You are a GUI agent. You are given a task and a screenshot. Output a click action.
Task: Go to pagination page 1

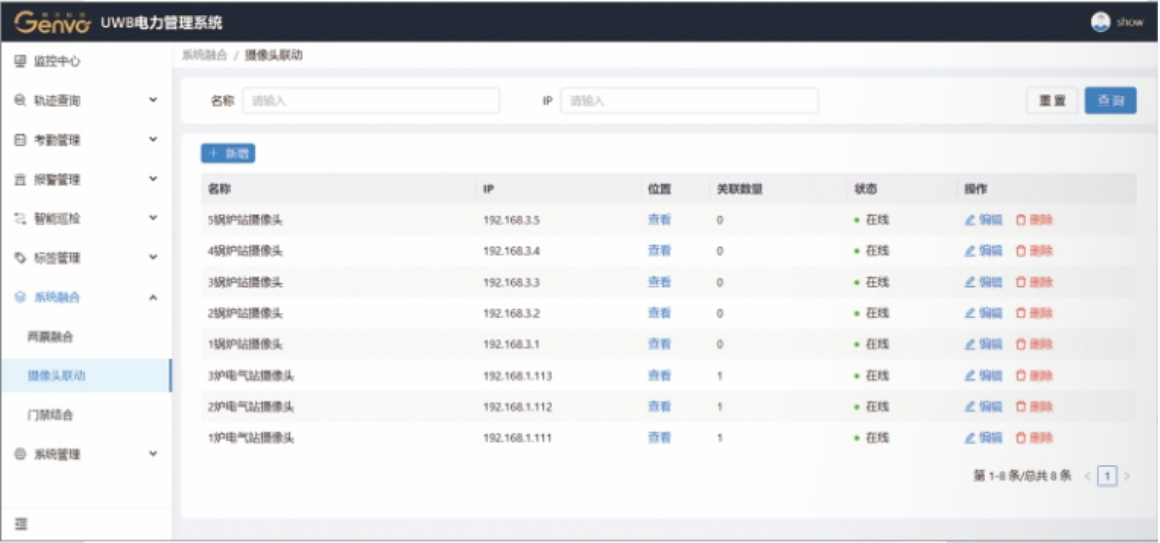coord(1107,476)
